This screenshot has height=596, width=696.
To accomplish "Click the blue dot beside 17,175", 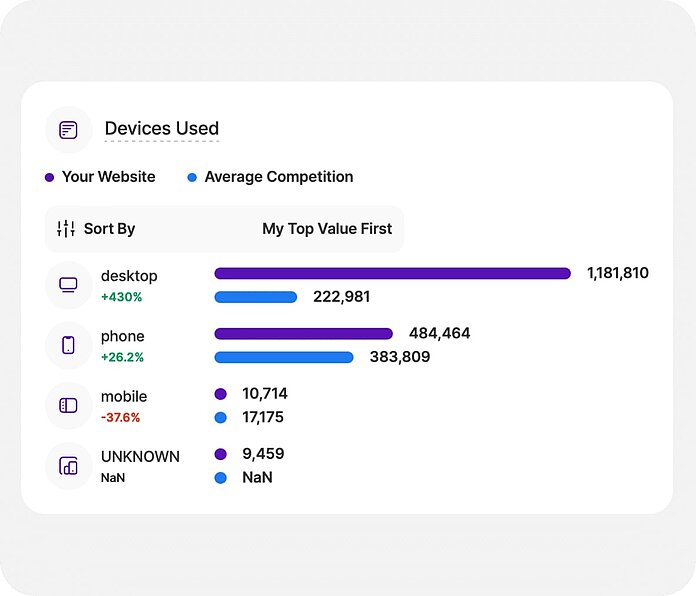I will pos(220,418).
